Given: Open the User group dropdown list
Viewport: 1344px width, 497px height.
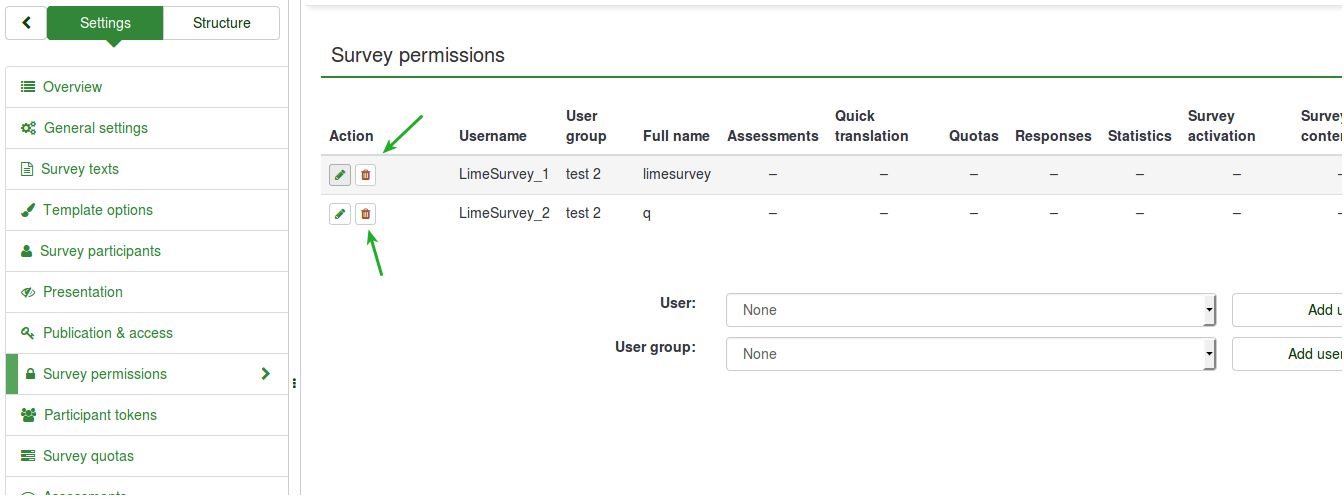Looking at the screenshot, I should coord(970,354).
